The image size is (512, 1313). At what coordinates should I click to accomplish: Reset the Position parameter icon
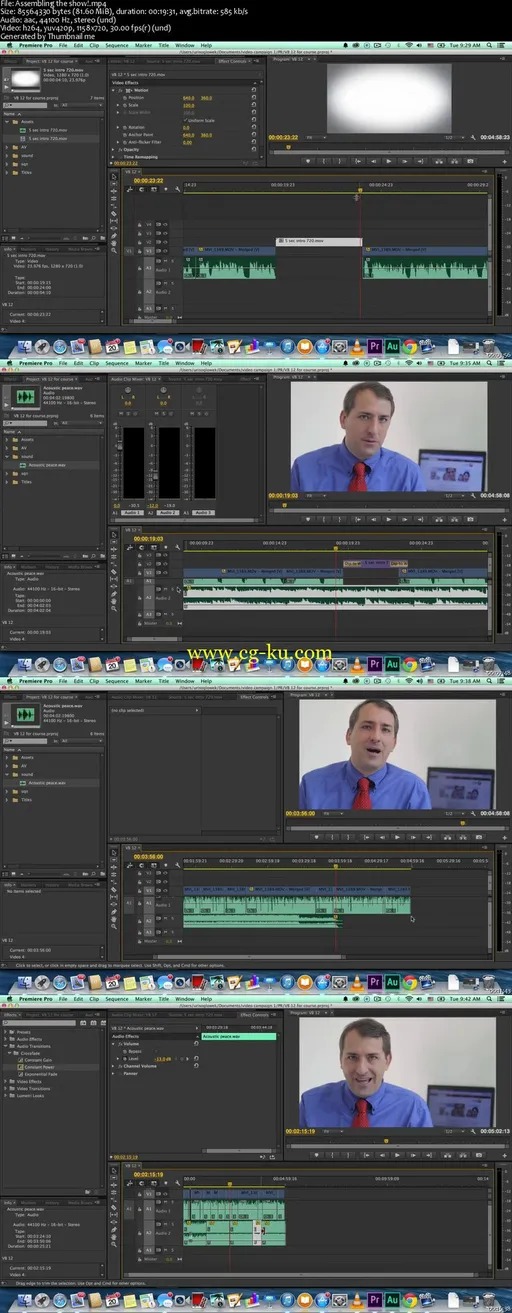(x=255, y=97)
